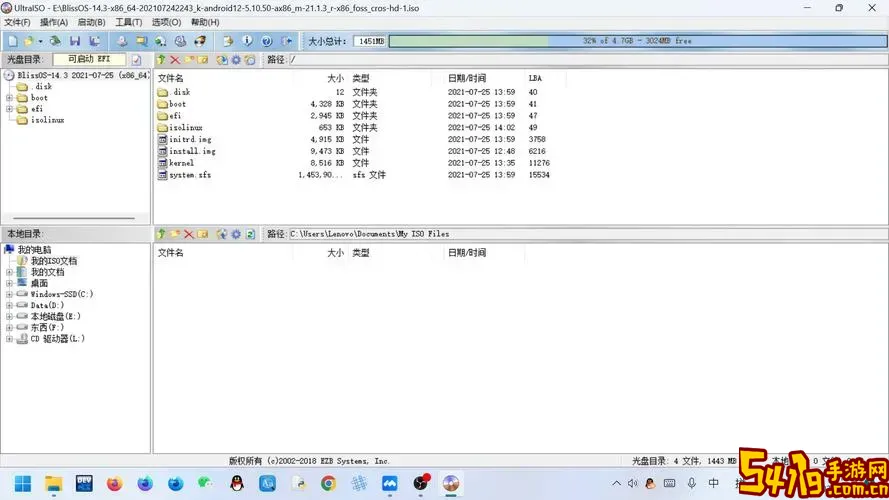Click the Compress ISO toolbar icon
The height and width of the screenshot is (500, 889).
pos(160,41)
